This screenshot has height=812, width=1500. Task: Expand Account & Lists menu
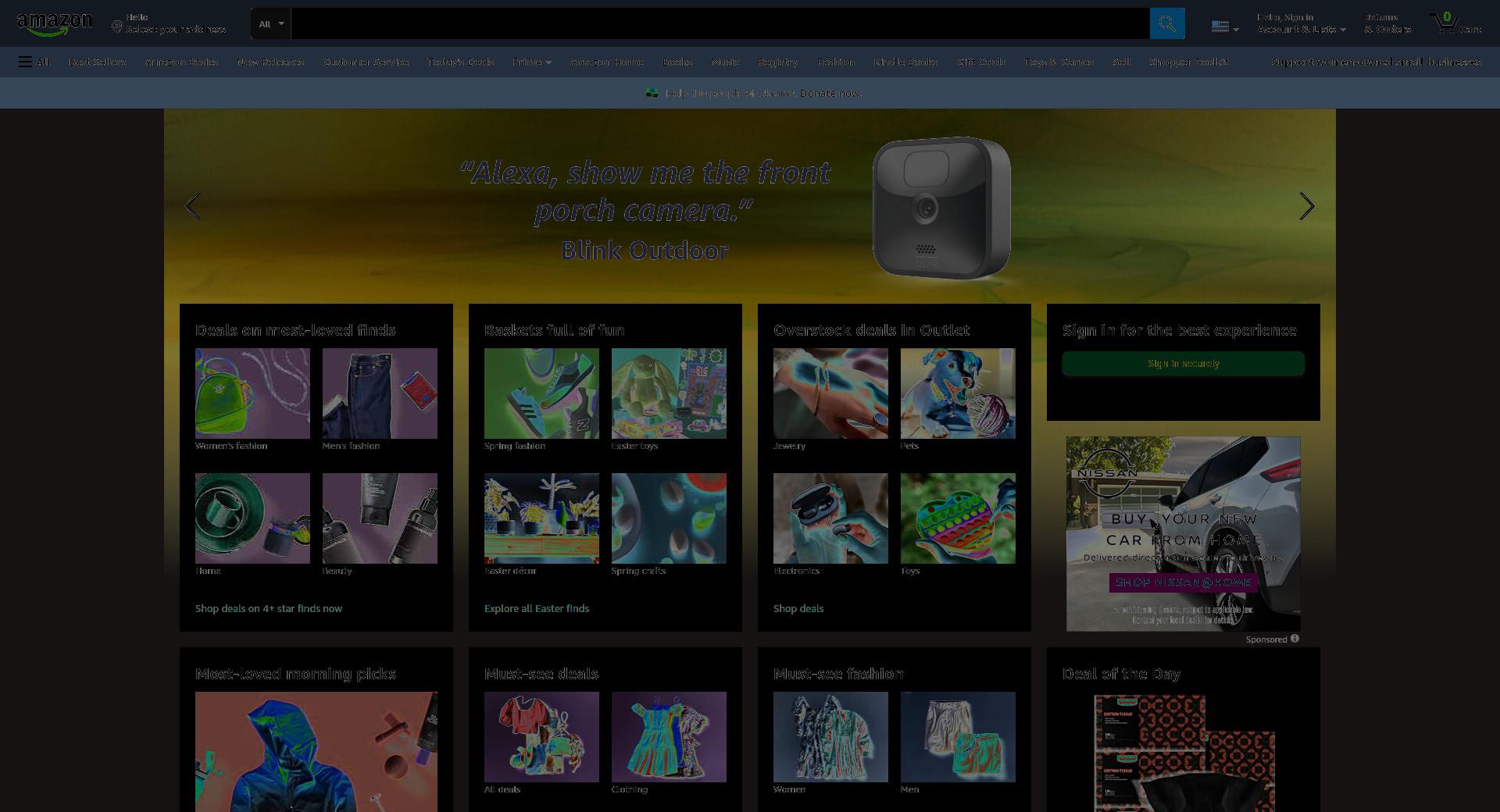click(x=1301, y=23)
